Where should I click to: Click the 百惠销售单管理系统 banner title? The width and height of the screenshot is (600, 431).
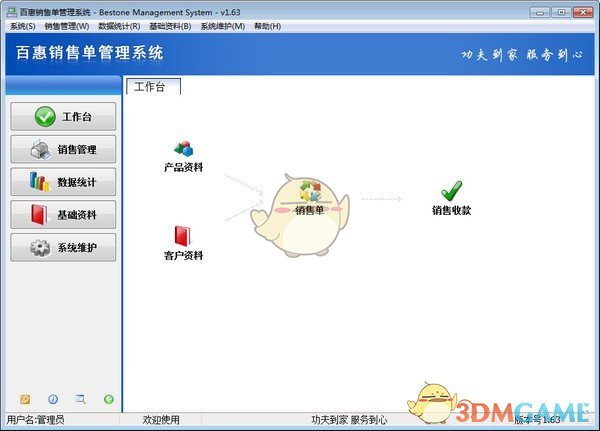point(90,53)
